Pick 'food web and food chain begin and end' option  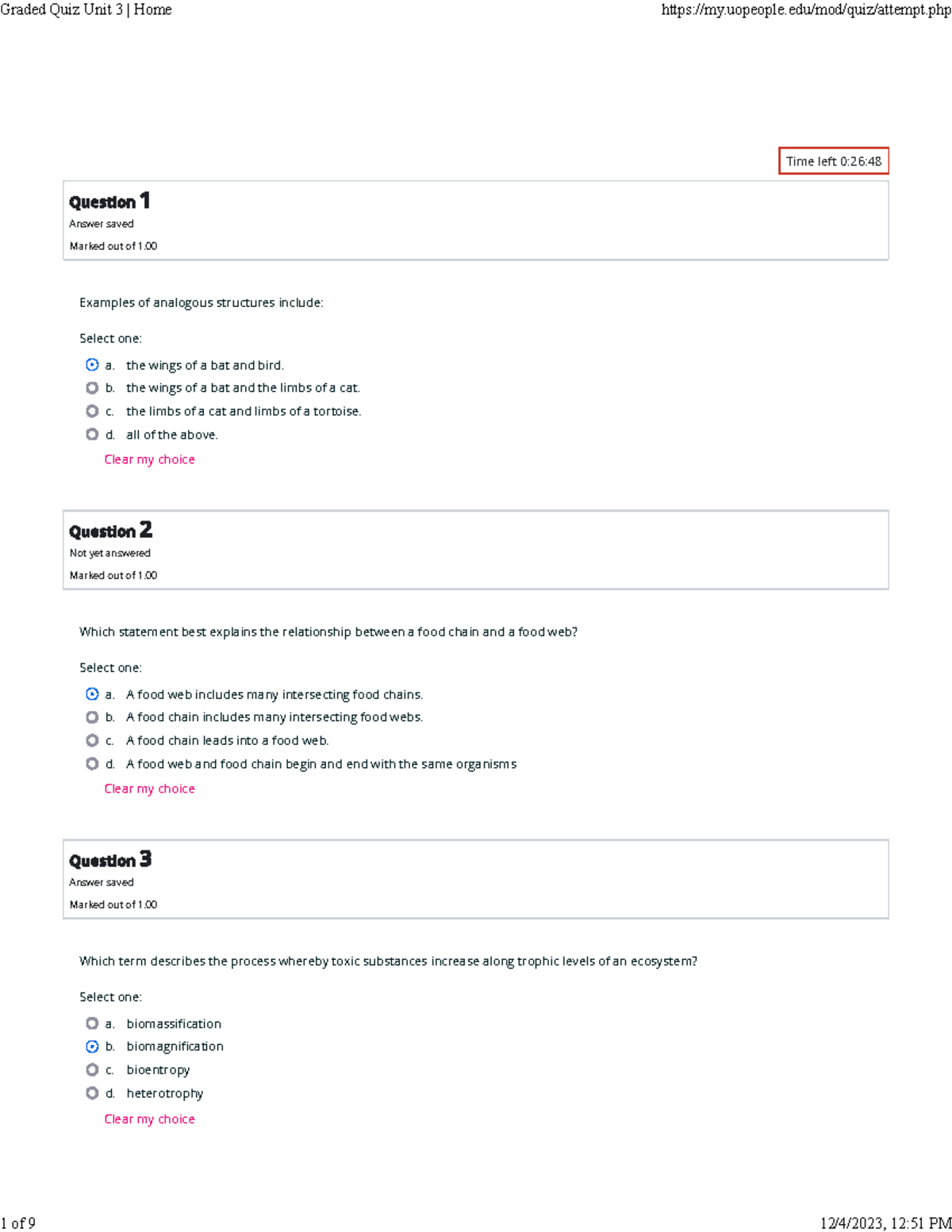click(92, 764)
